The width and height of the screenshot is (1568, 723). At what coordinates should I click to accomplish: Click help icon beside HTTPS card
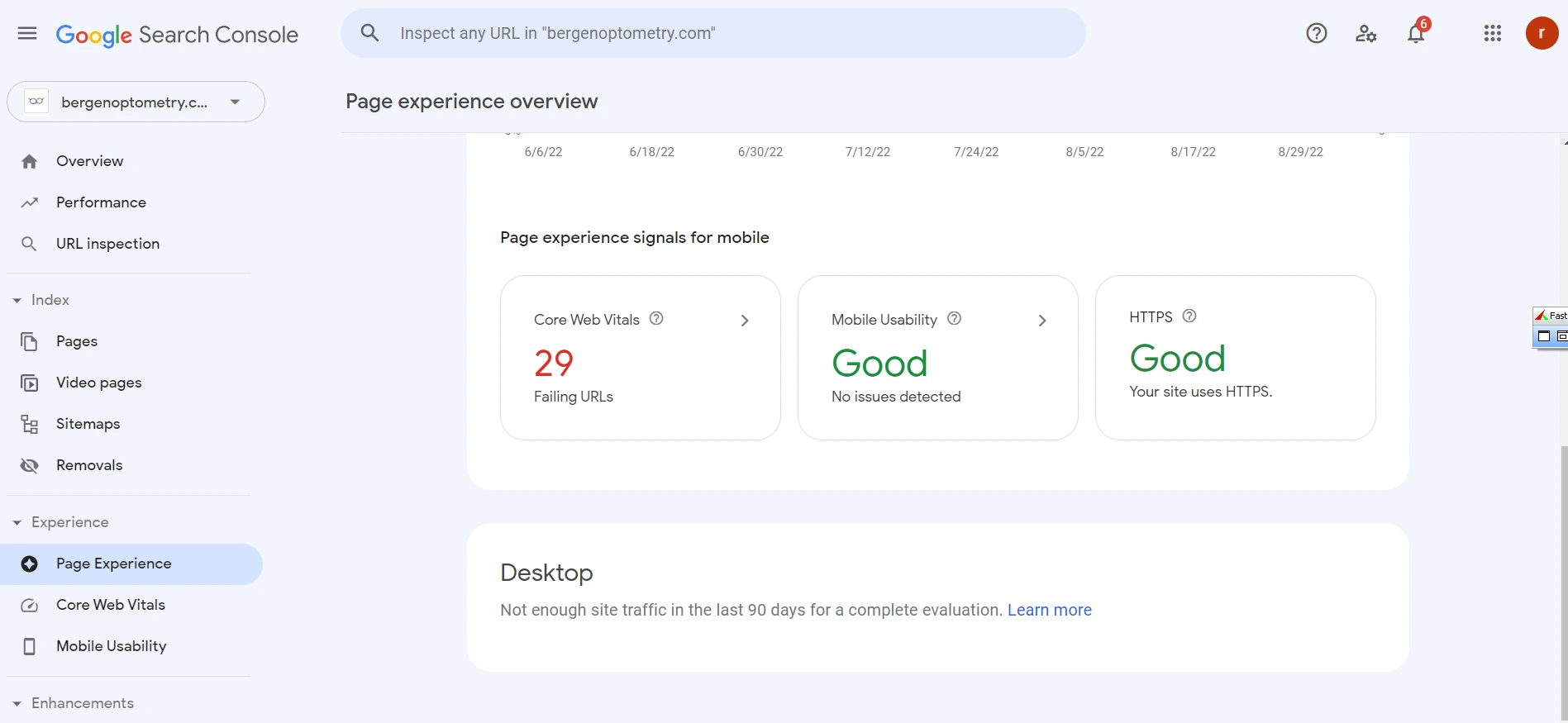click(1189, 316)
